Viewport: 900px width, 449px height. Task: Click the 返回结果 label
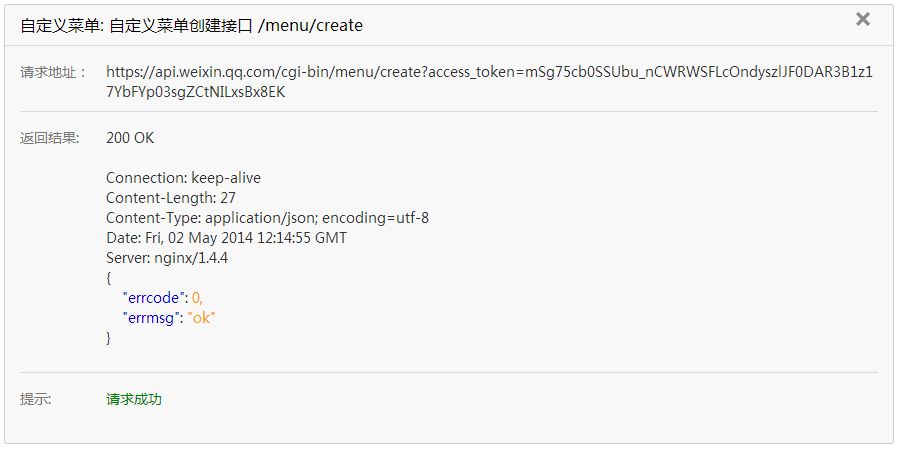(49, 138)
